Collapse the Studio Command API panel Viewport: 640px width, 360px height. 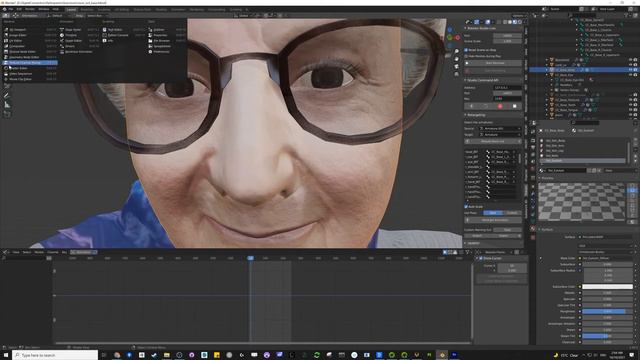click(466, 80)
